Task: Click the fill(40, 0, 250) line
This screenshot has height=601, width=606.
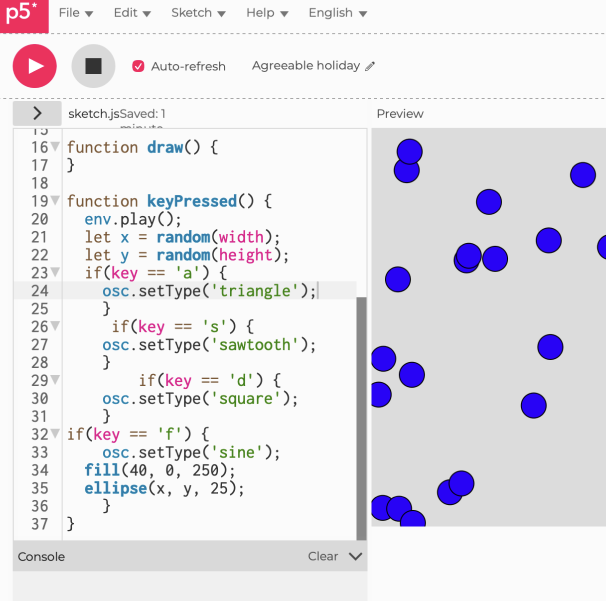Action: [160, 470]
